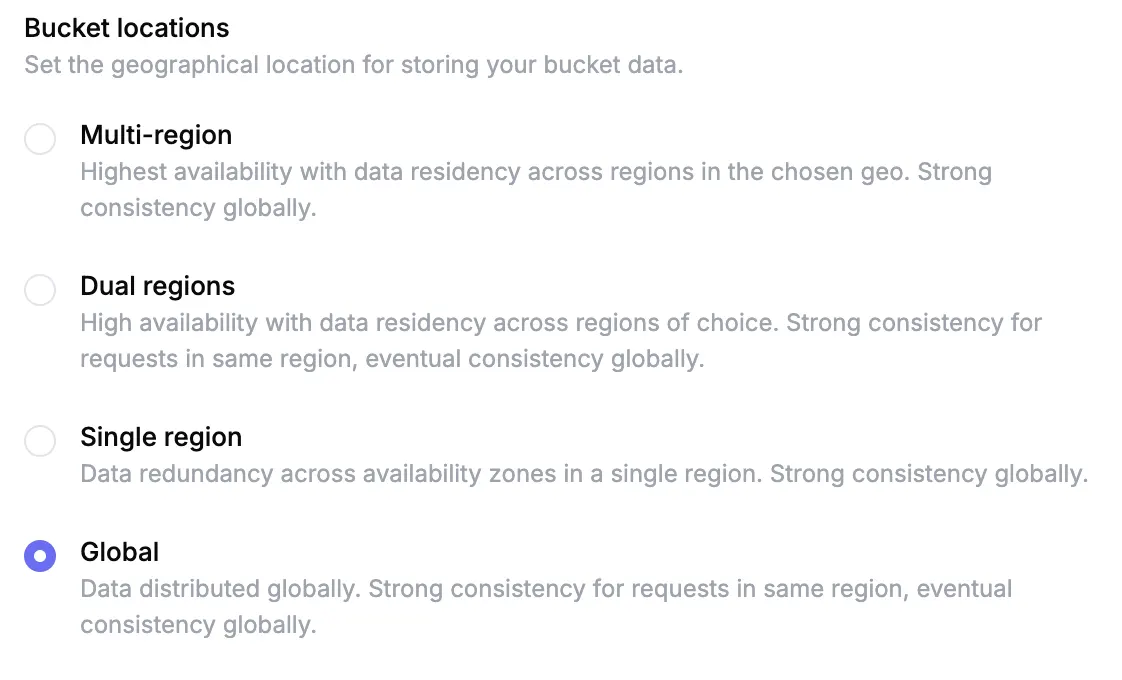Viewport: 1122px width, 680px height.
Task: Click the Single region description text
Action: 583,474
